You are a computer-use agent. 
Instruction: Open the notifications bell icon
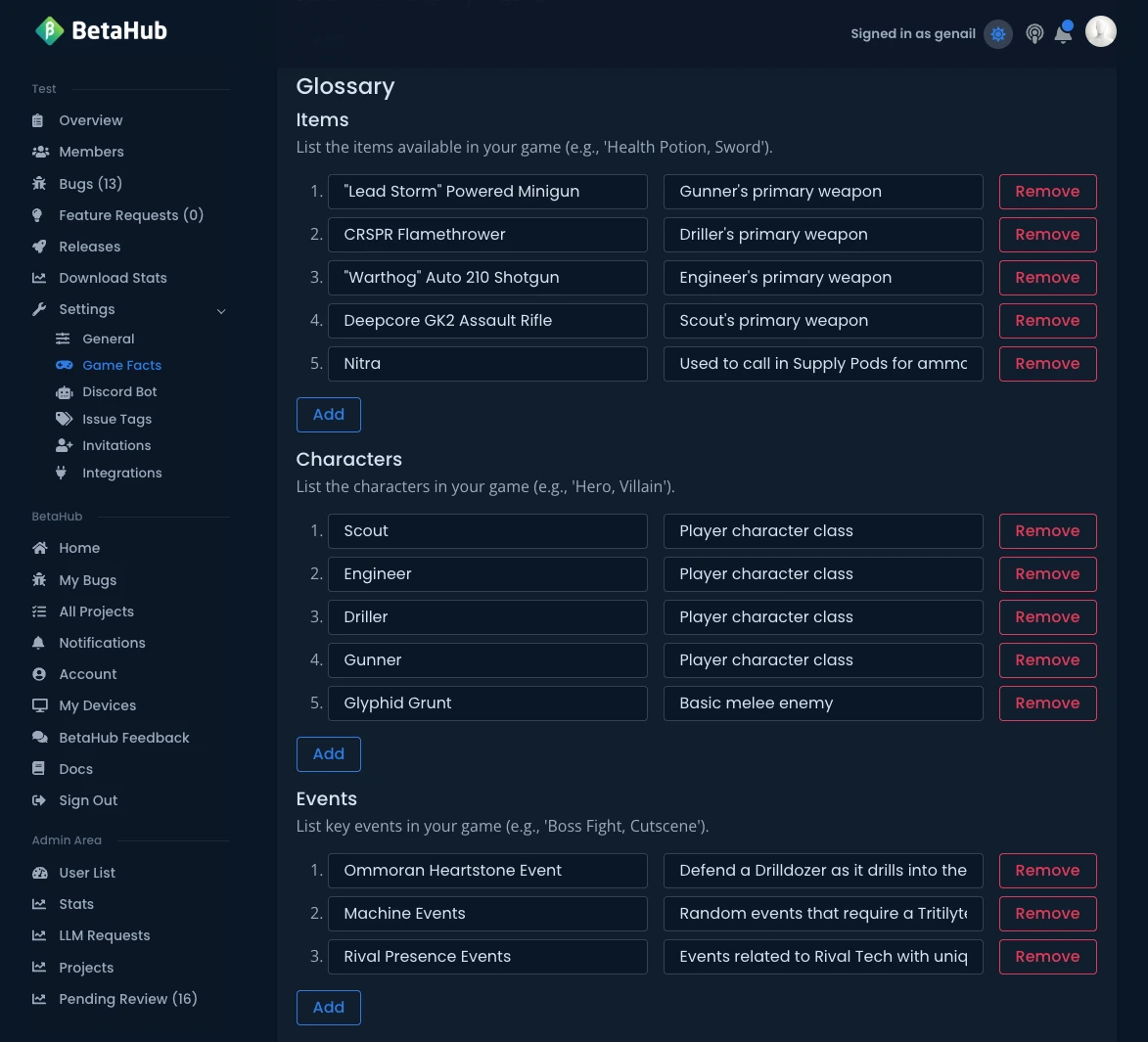(x=1063, y=34)
